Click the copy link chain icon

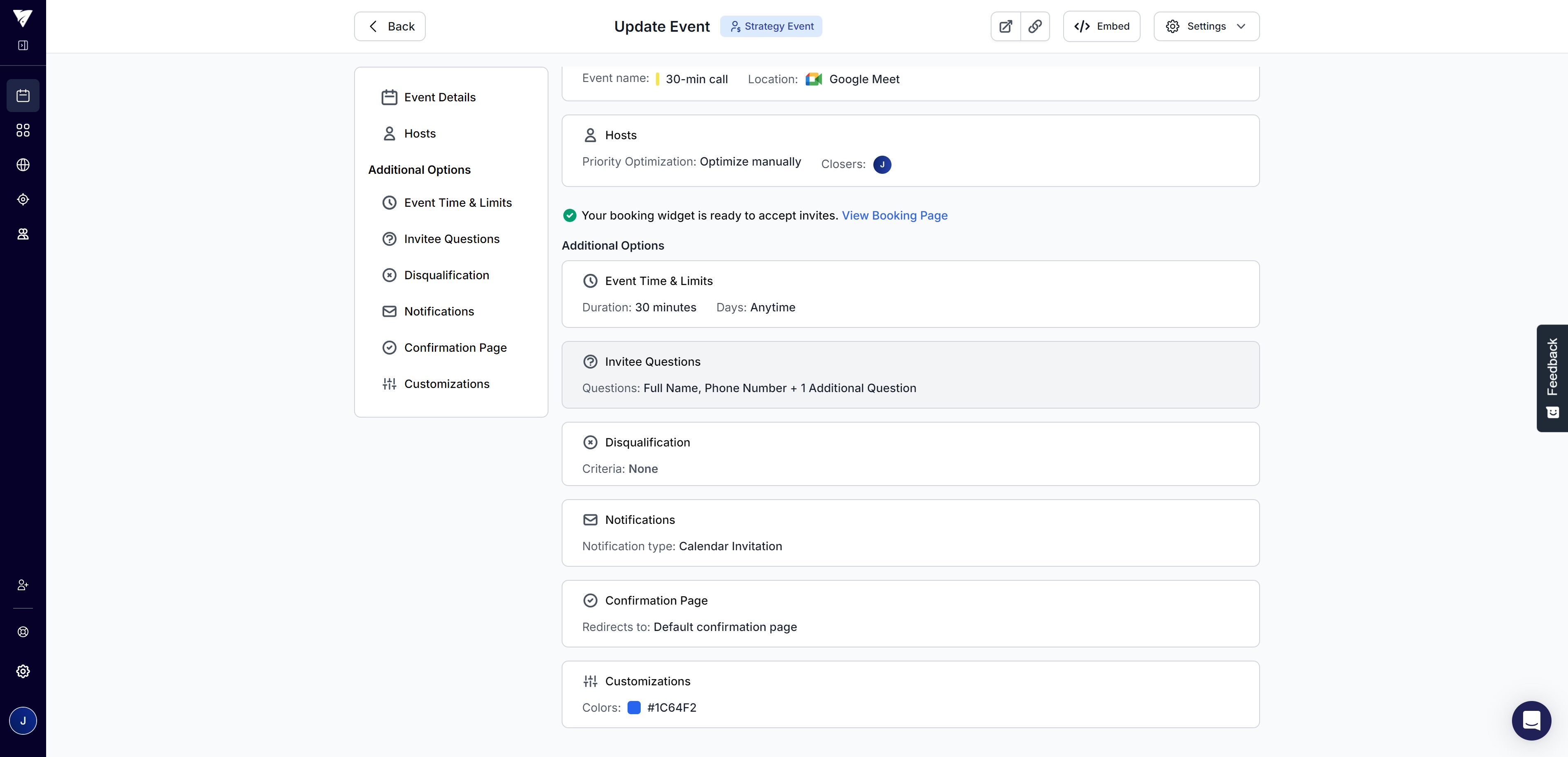click(x=1035, y=26)
